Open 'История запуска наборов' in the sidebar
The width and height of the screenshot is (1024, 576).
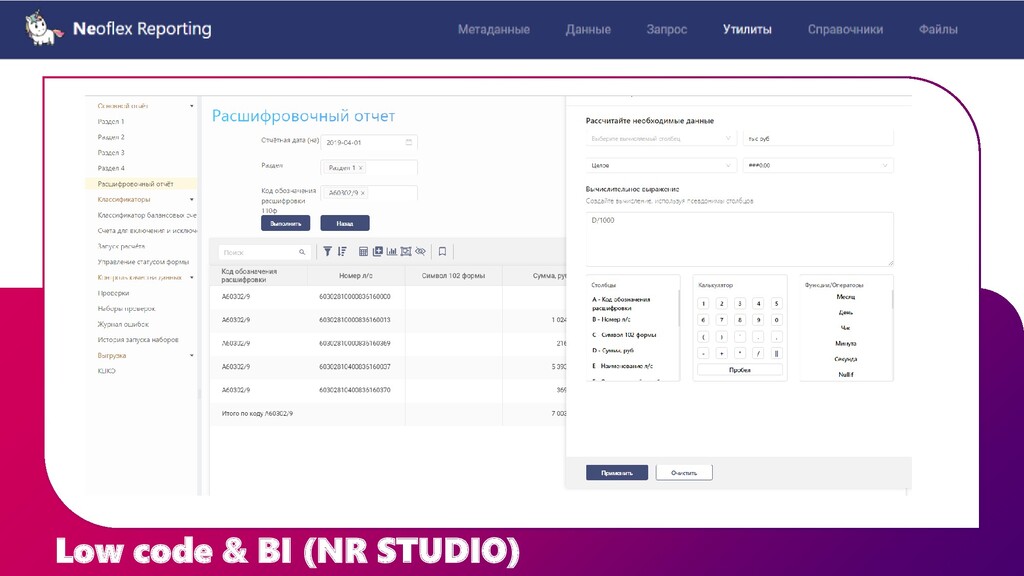point(138,340)
